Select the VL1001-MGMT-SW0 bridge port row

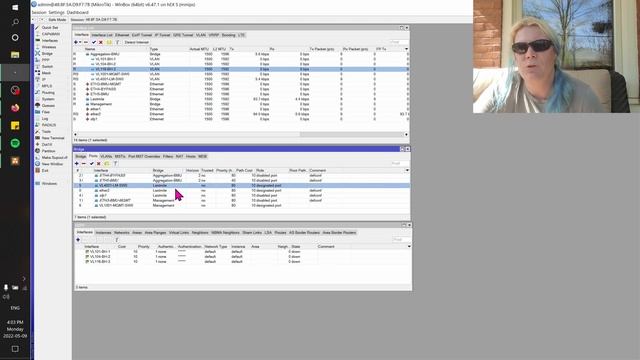[x=242, y=206]
